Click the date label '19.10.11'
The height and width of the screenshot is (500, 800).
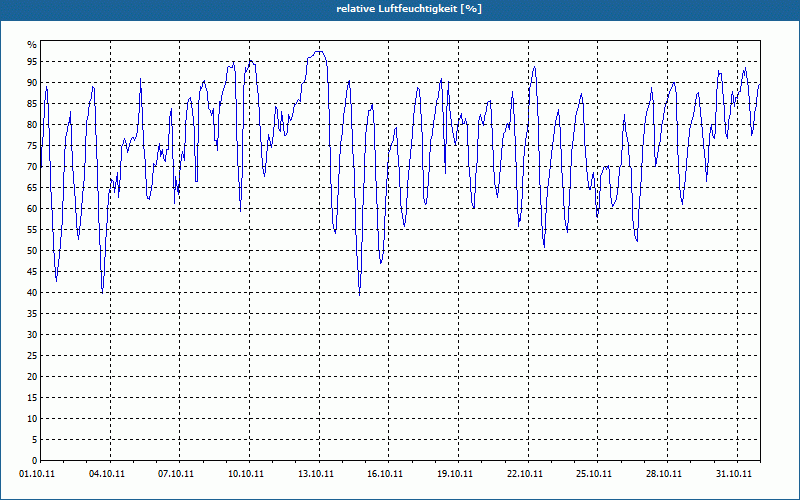click(x=455, y=474)
